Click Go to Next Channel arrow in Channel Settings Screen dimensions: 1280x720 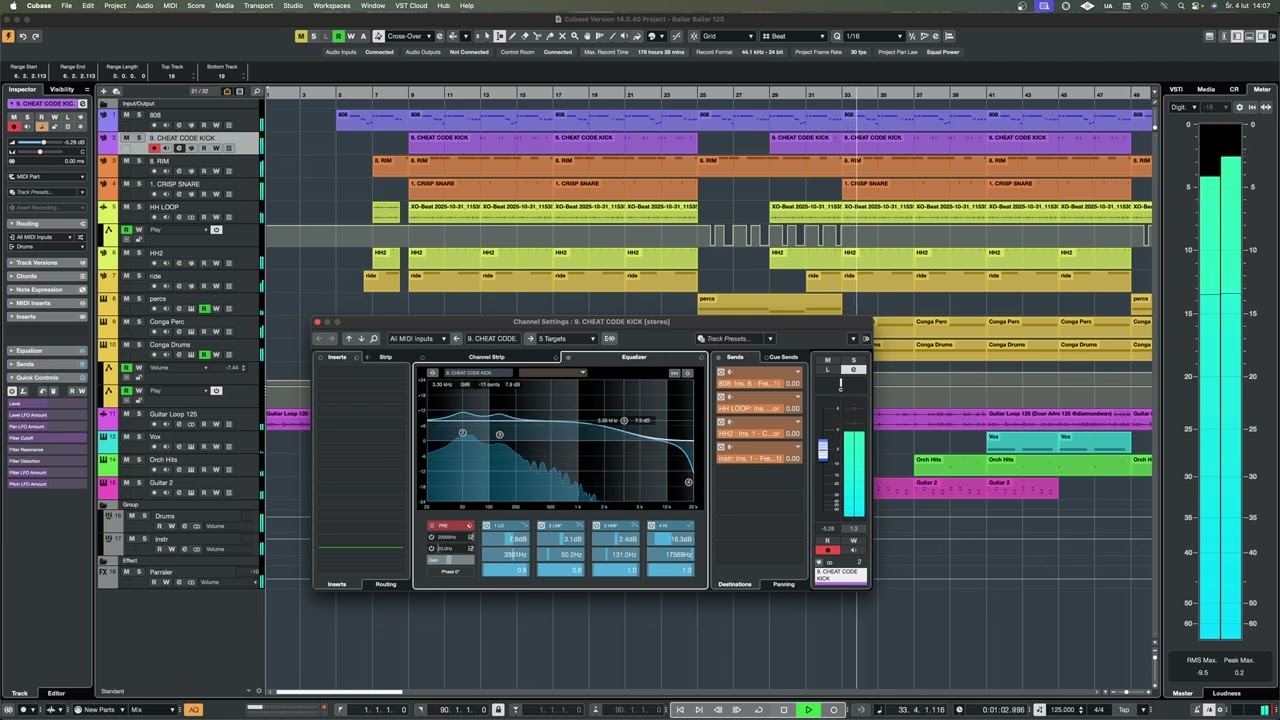click(x=361, y=339)
